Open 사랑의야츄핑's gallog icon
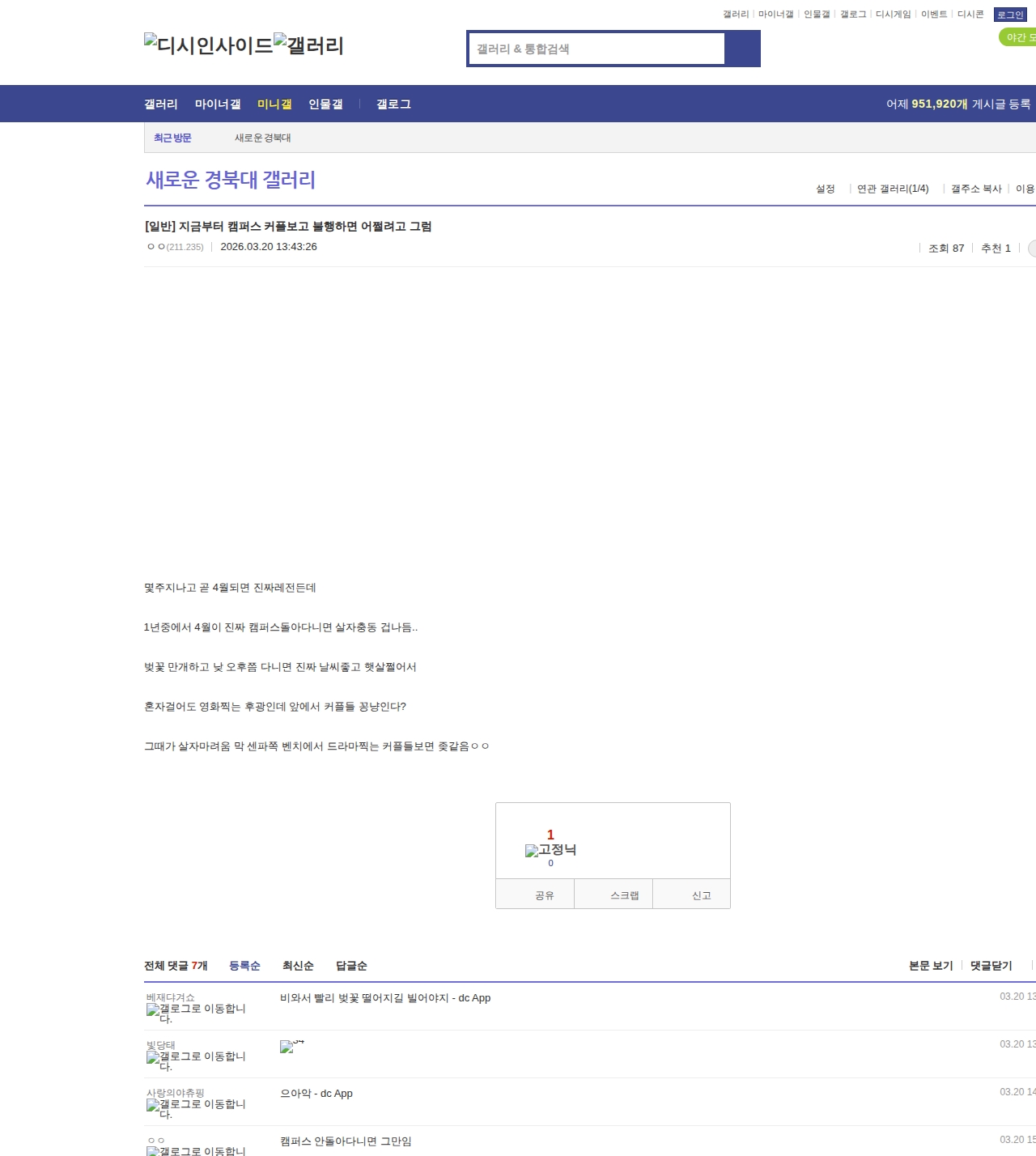 (x=196, y=1108)
